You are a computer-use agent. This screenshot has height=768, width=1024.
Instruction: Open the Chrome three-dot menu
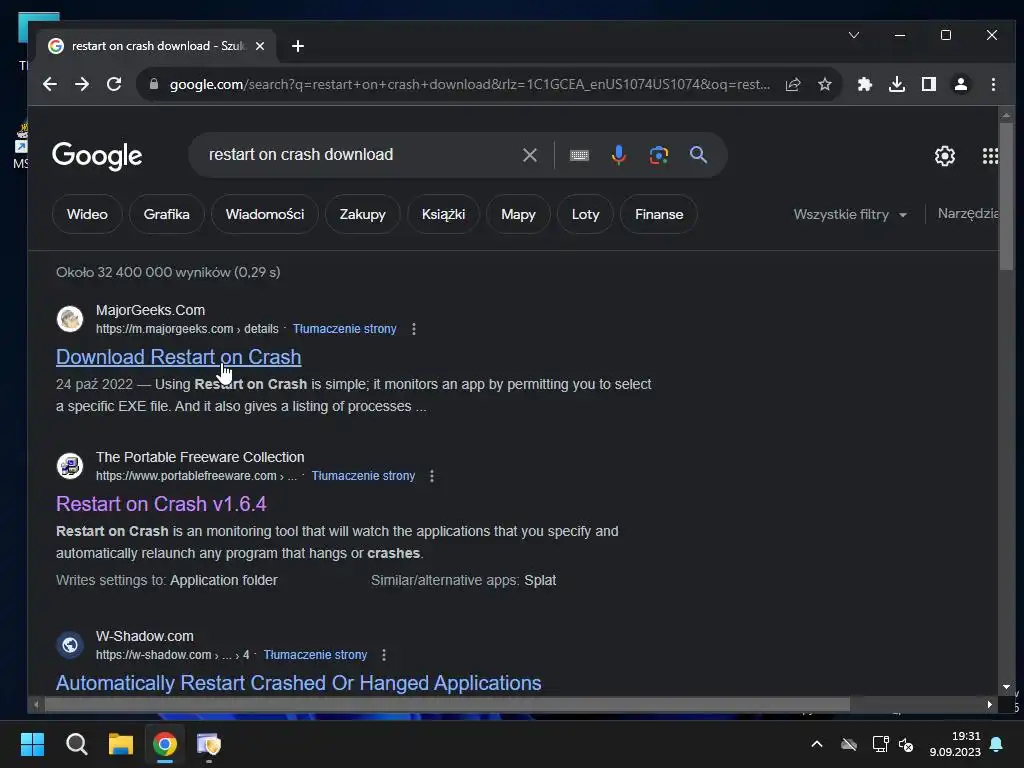tap(993, 84)
